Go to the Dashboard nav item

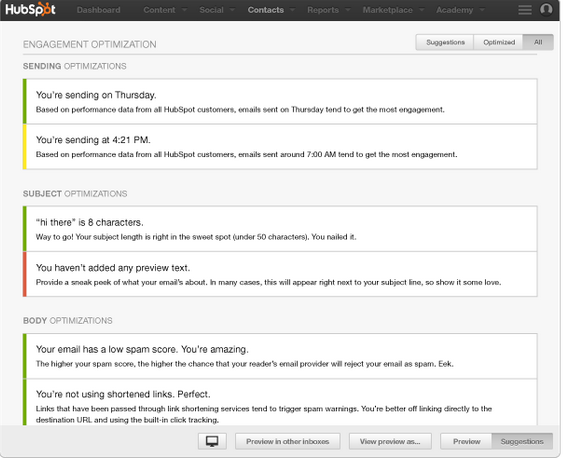point(98,10)
